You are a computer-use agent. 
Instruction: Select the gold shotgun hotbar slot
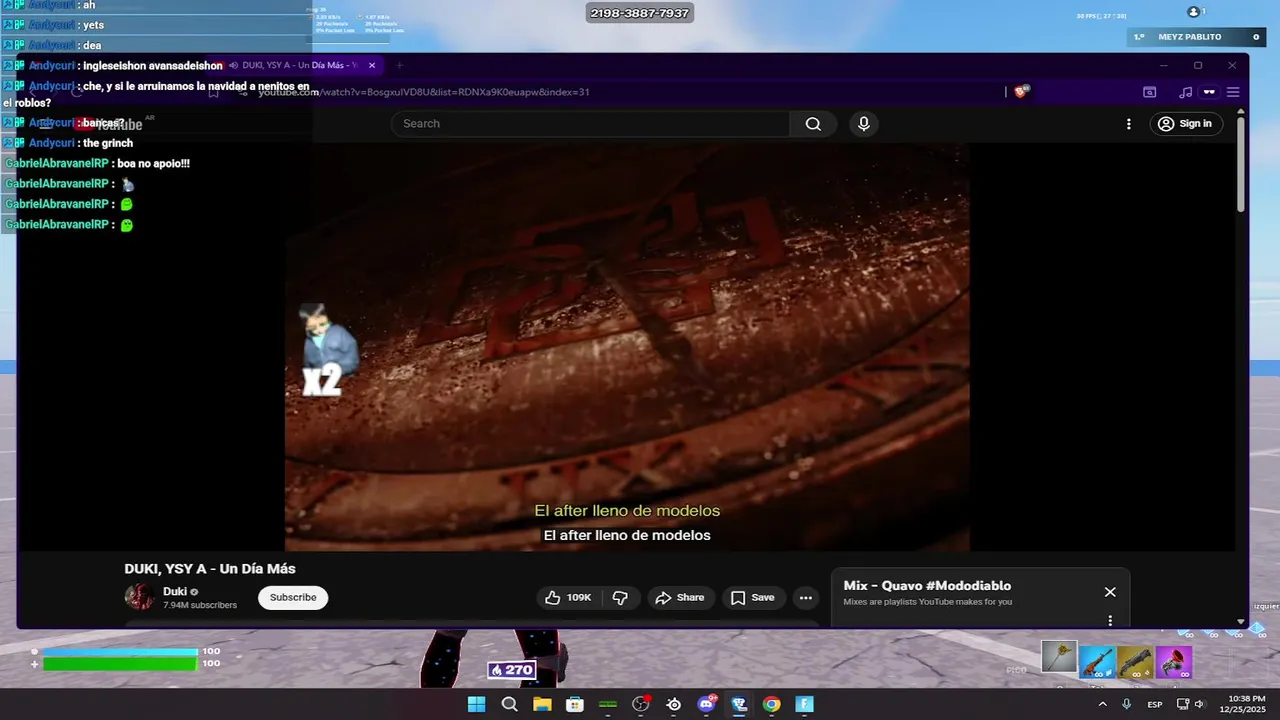click(x=1135, y=662)
